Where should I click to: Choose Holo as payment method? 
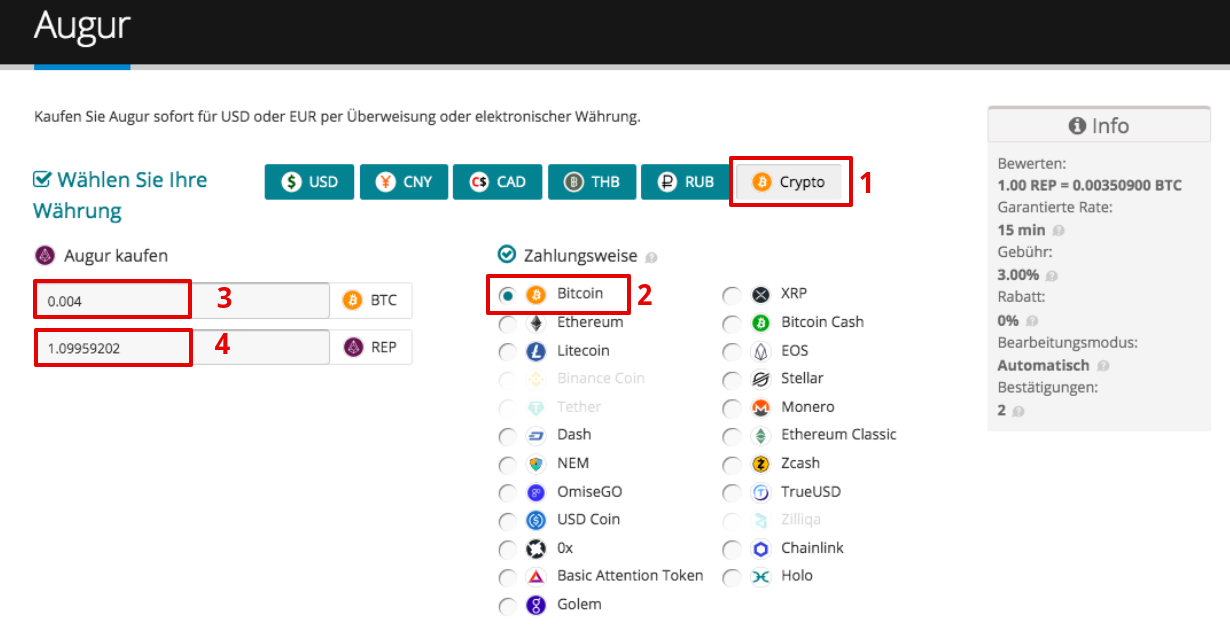732,577
